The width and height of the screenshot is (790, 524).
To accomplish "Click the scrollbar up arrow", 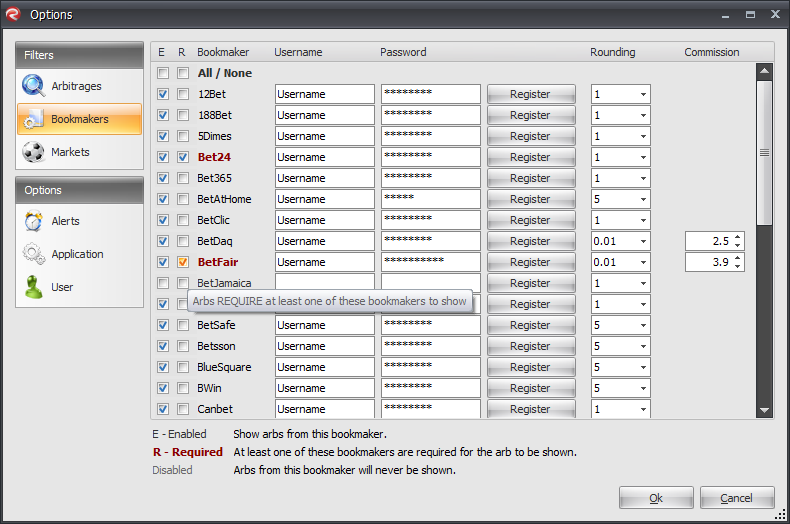I will [764, 71].
